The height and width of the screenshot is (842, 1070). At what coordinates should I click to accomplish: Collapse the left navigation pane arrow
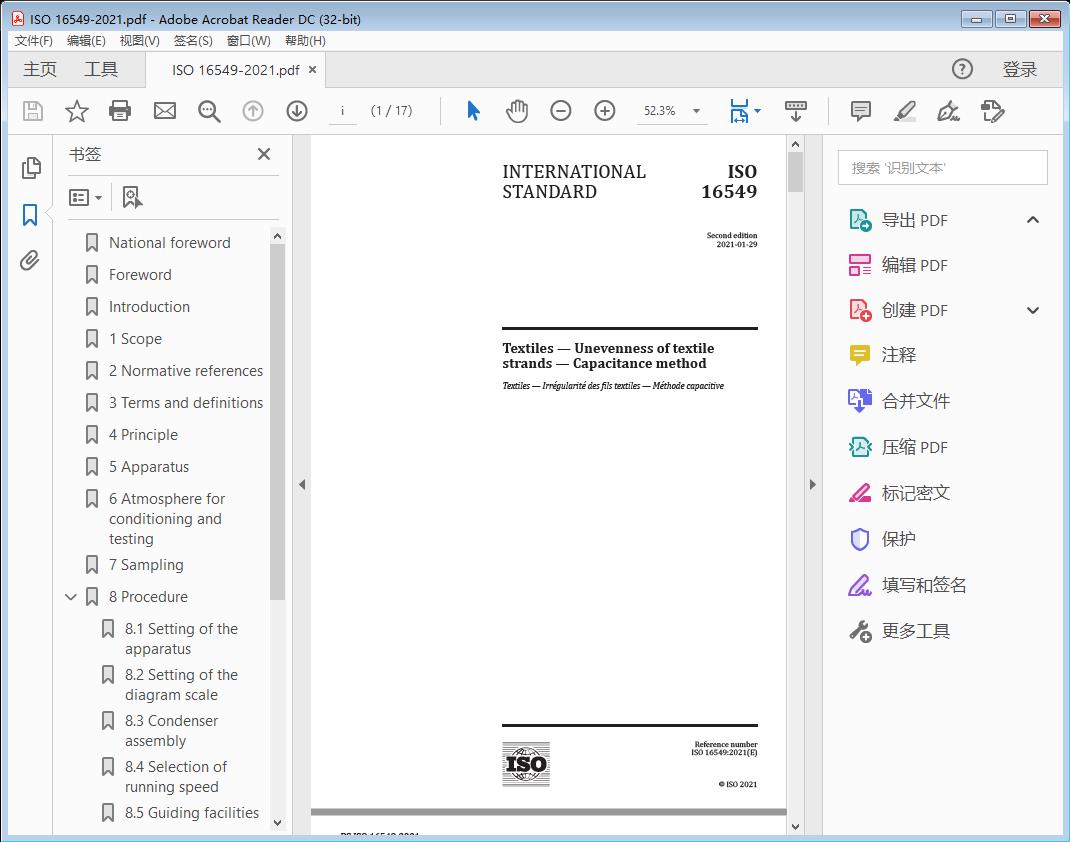tap(301, 485)
